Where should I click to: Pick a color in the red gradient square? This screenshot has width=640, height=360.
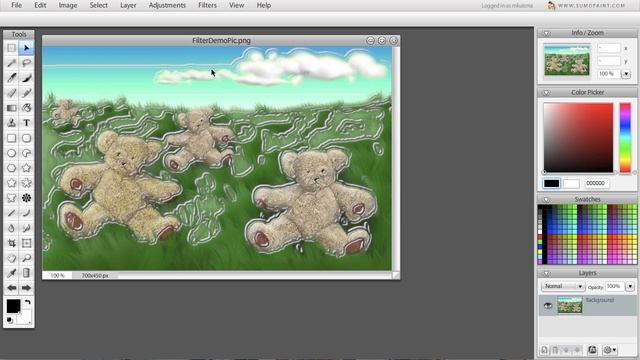578,138
